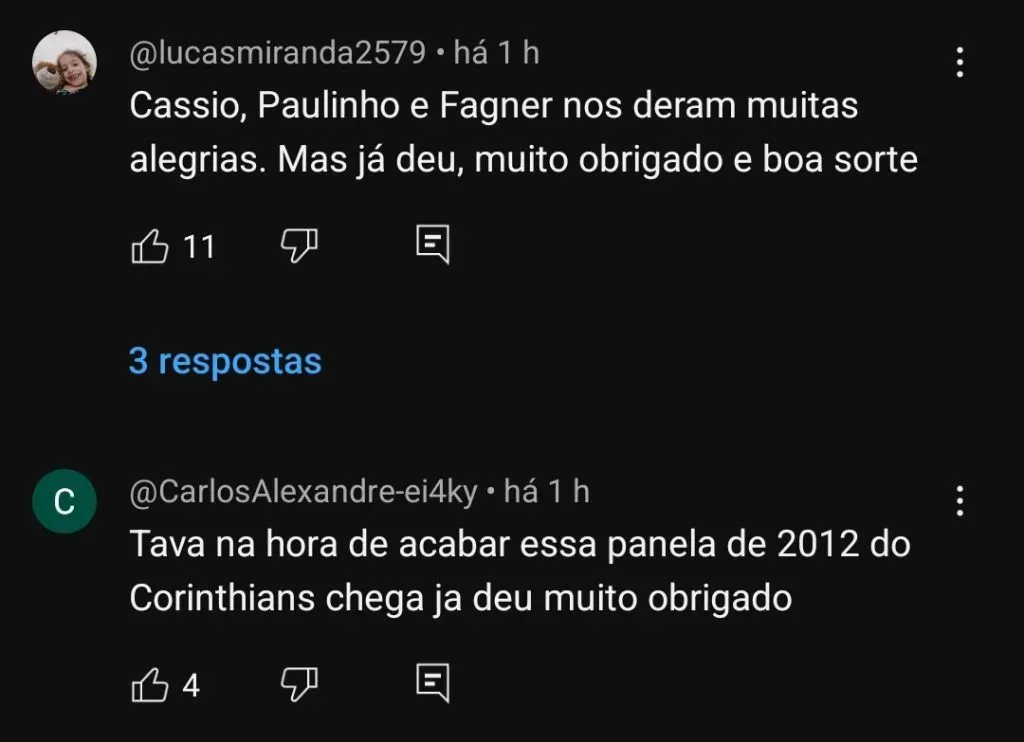The image size is (1024, 742).
Task: Like the comment by @lucasmiranda2579
Action: [x=150, y=246]
